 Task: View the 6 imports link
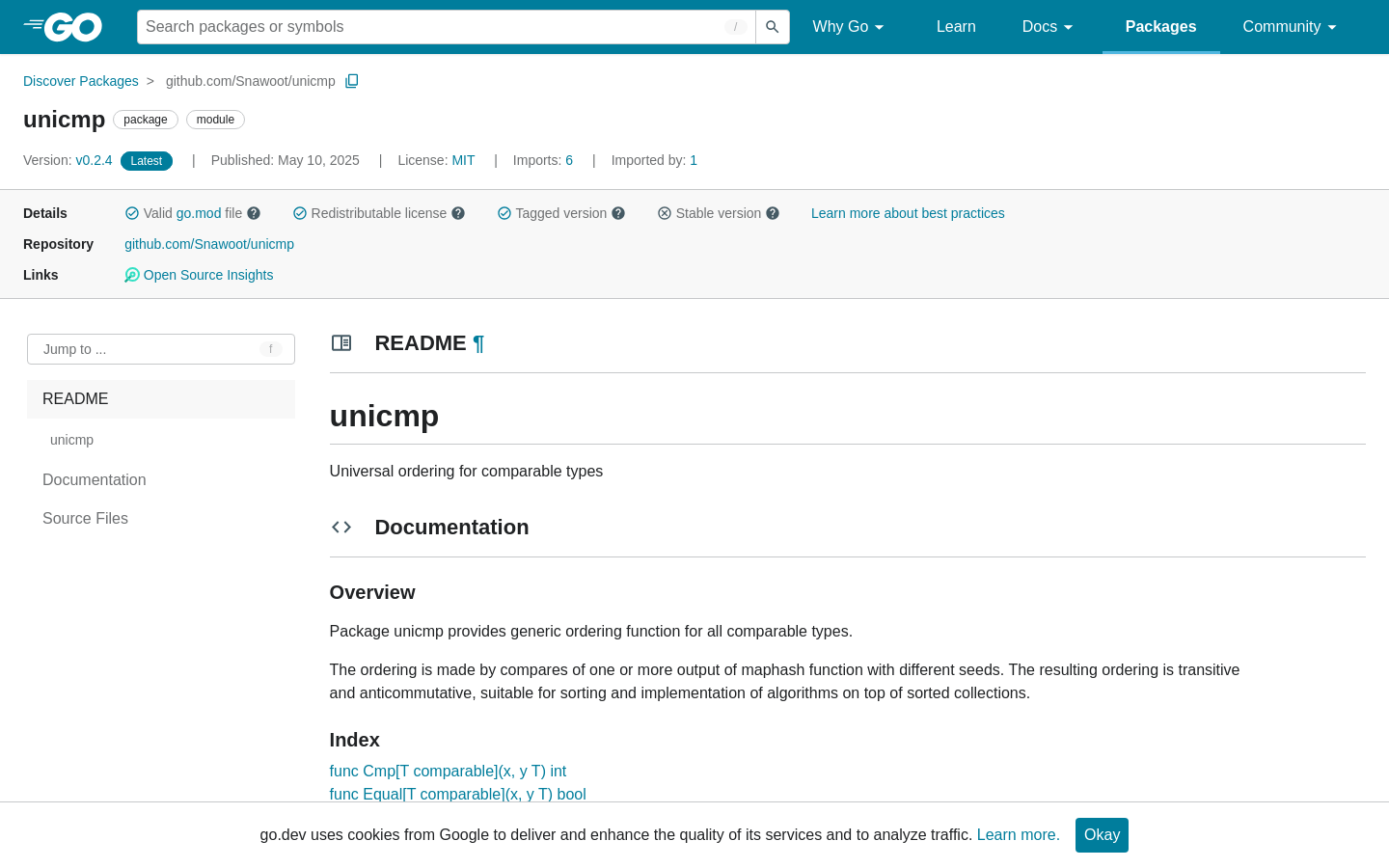pos(569,160)
